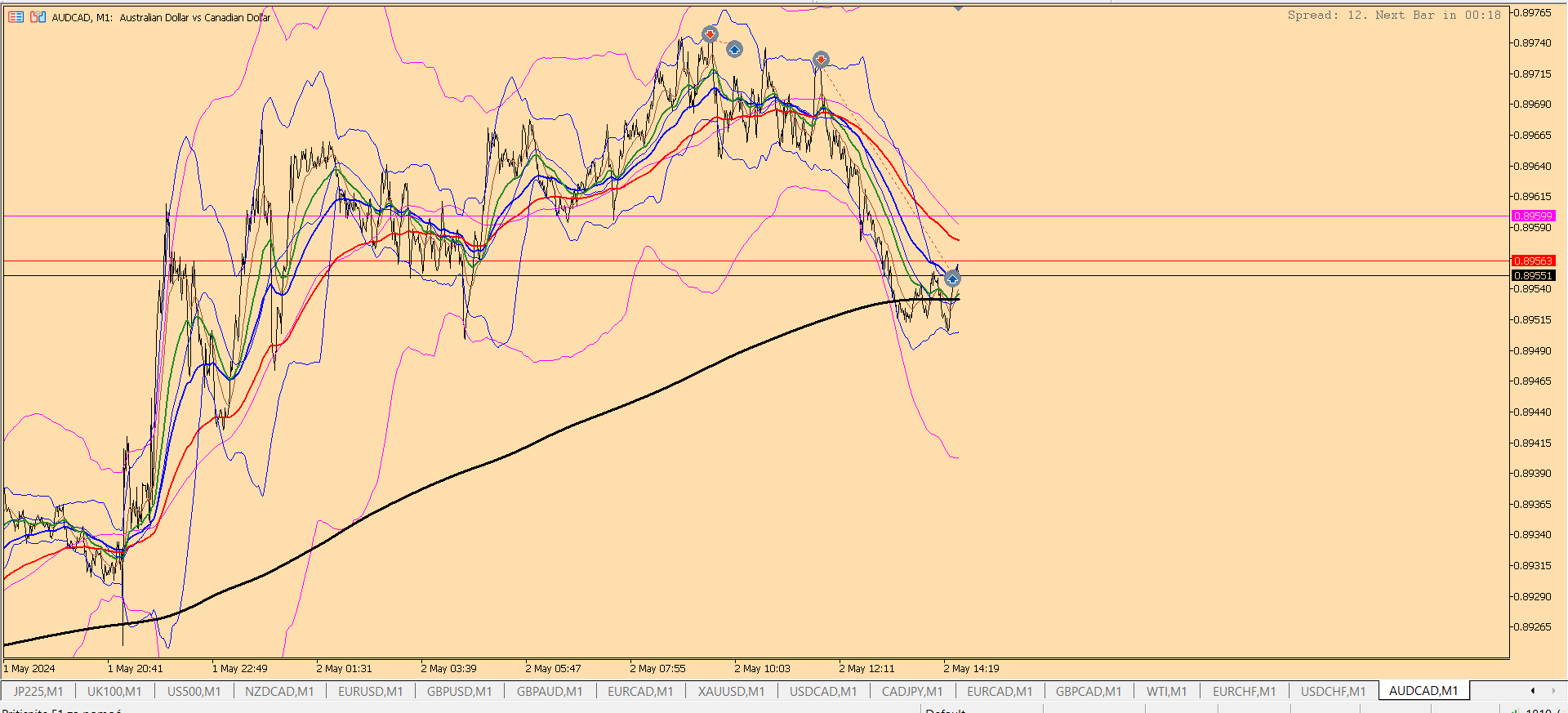Image resolution: width=1568 pixels, height=713 pixels.
Task: Select the second red sell trade marker
Action: pyautogui.click(x=821, y=60)
